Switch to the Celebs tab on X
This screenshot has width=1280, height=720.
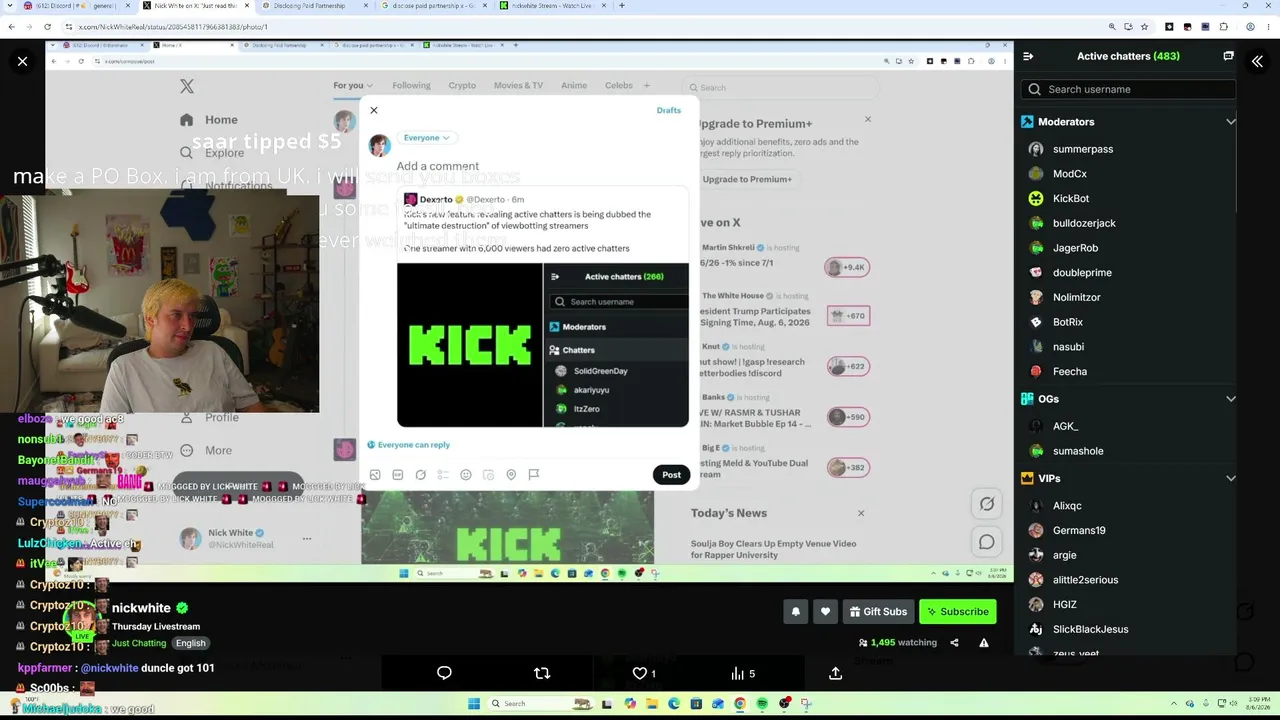click(x=619, y=86)
